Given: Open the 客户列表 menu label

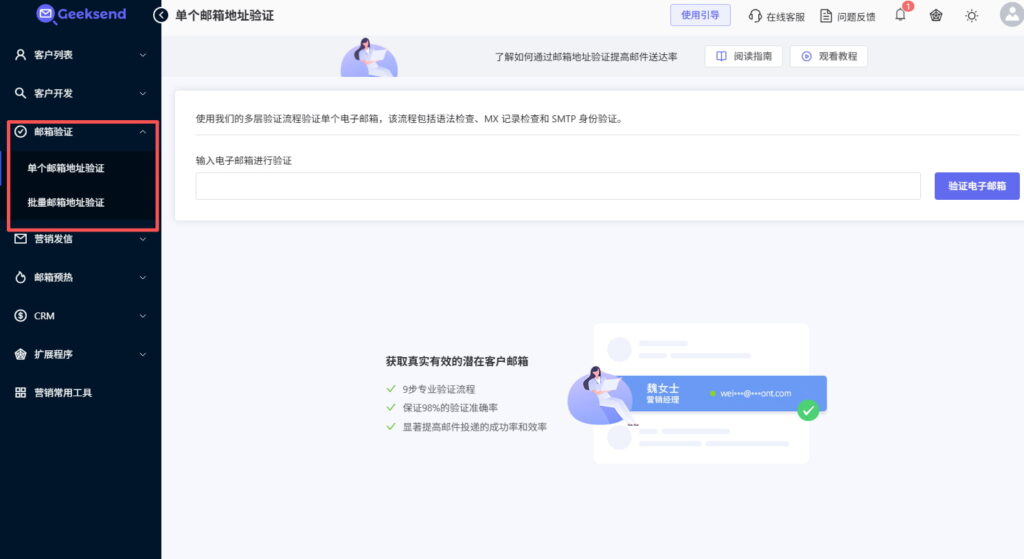Looking at the screenshot, I should [54, 55].
